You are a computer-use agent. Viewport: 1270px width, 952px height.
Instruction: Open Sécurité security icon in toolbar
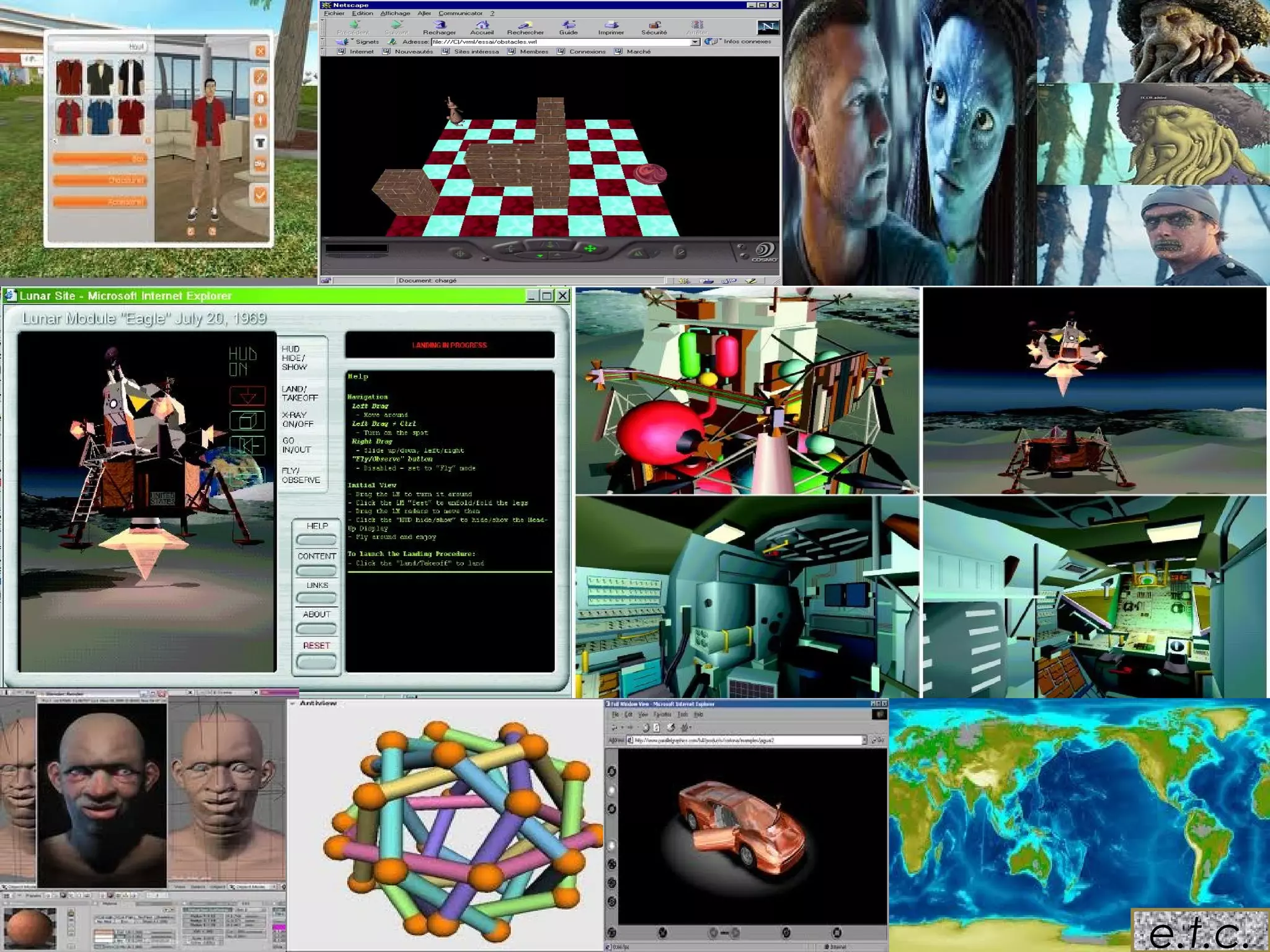click(654, 25)
